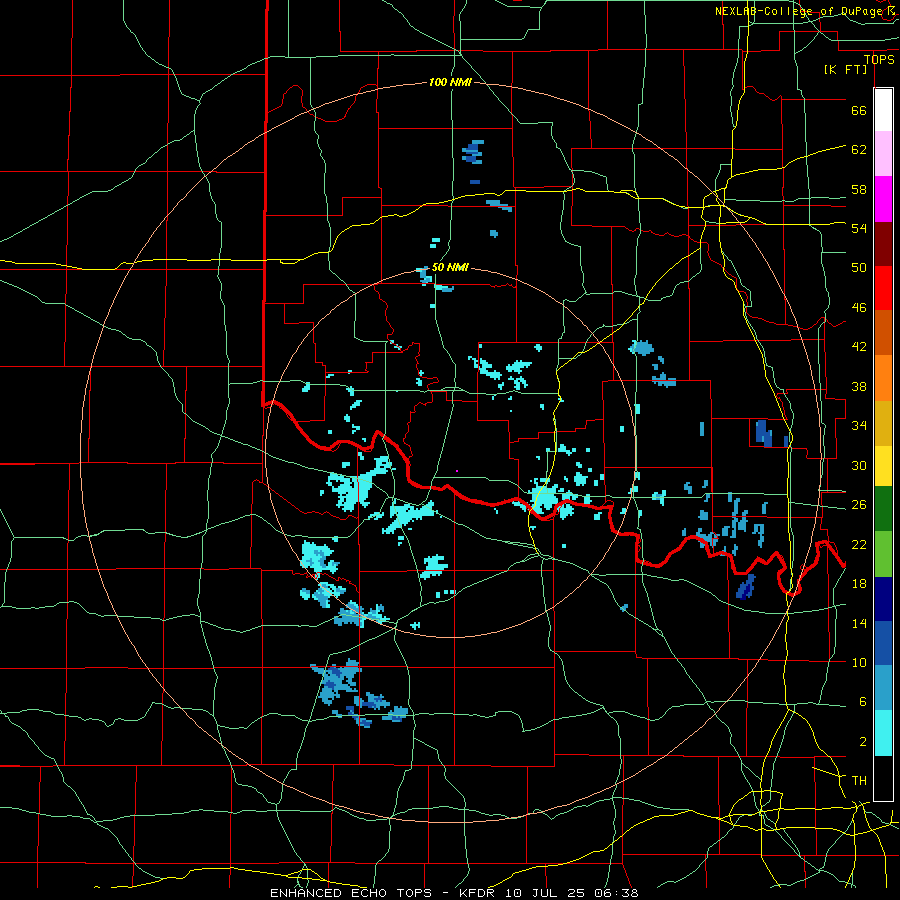This screenshot has width=900, height=900.
Task: Select the light pink legend color swatch
Action: 883,153
